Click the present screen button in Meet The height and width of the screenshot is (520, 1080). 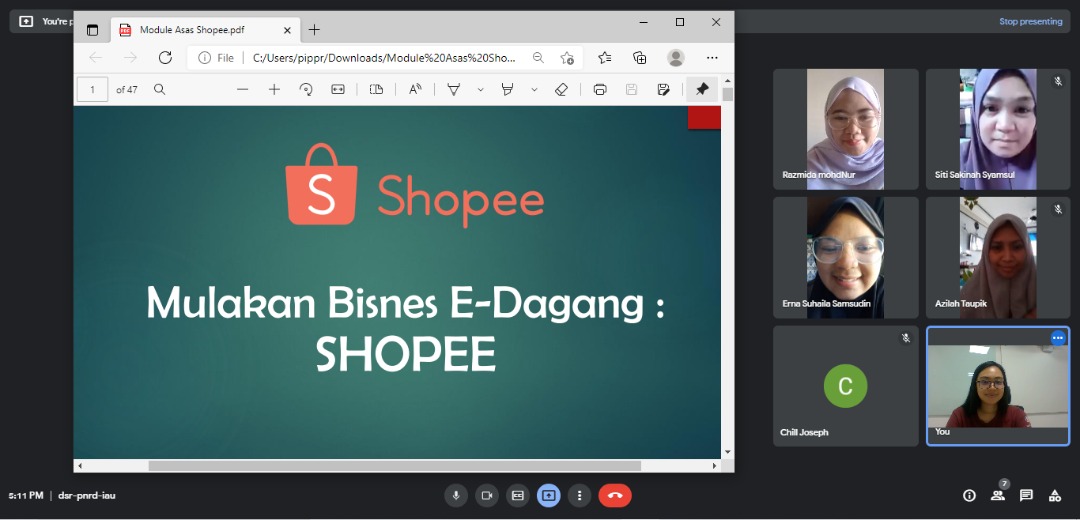pos(548,495)
